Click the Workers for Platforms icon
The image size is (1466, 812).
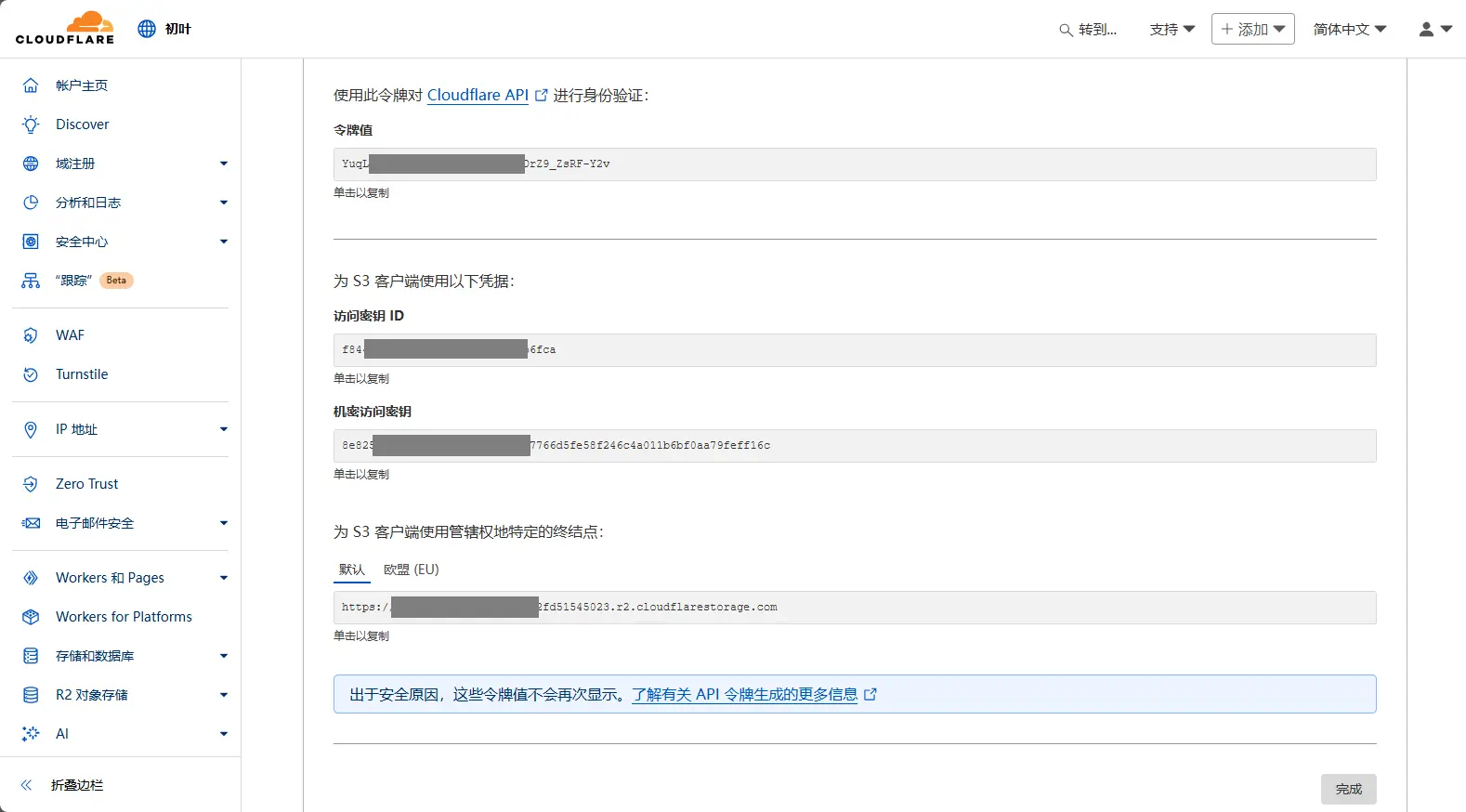(31, 617)
